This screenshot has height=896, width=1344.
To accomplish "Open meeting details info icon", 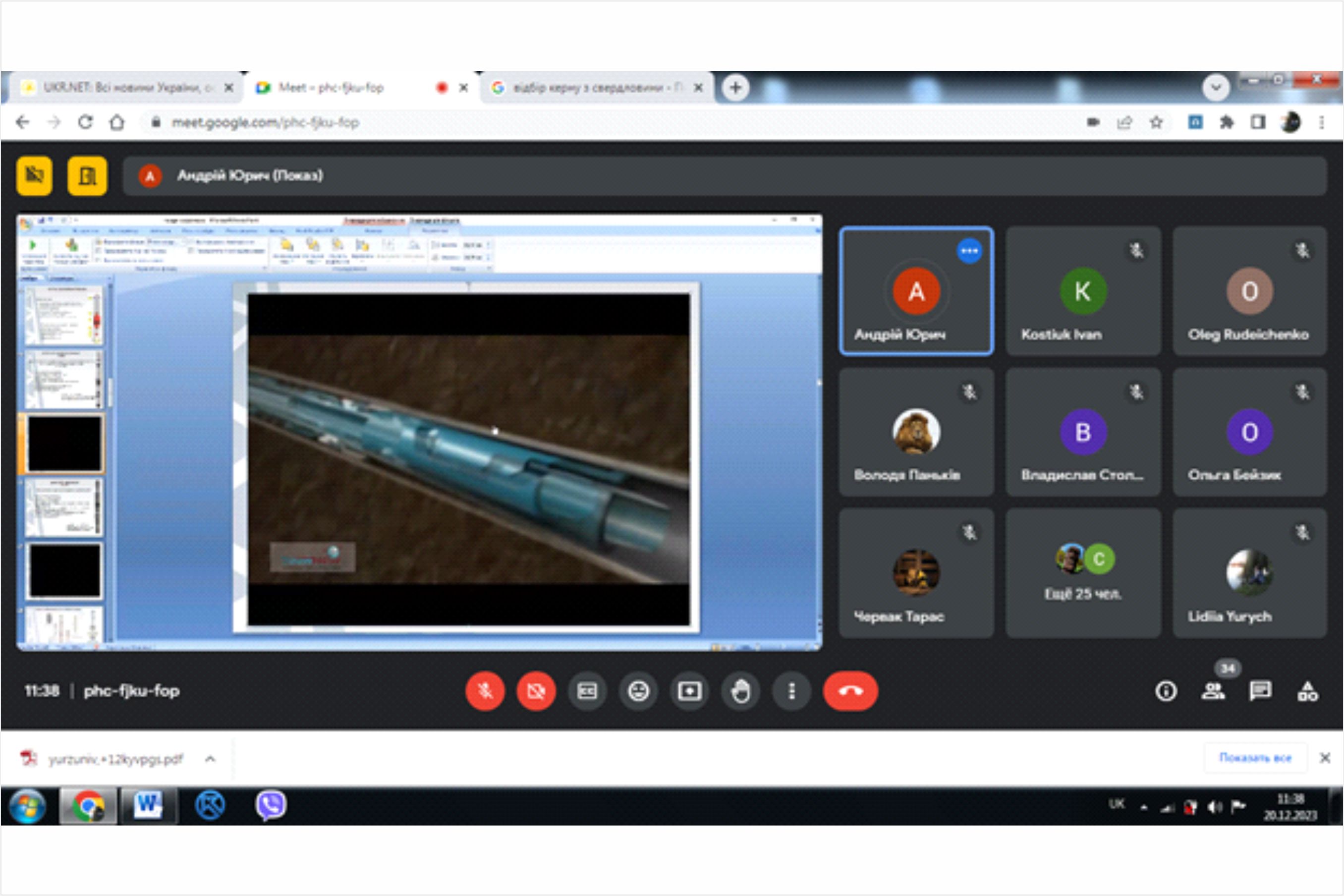I will tap(1166, 691).
